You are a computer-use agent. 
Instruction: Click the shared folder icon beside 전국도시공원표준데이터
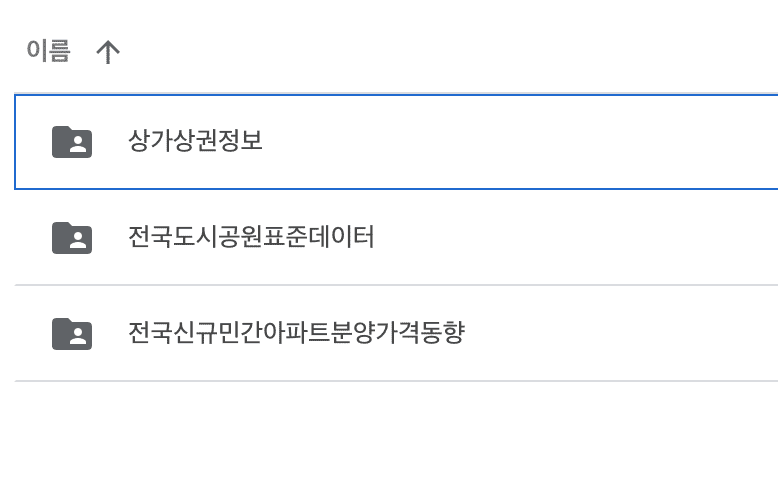tap(72, 238)
